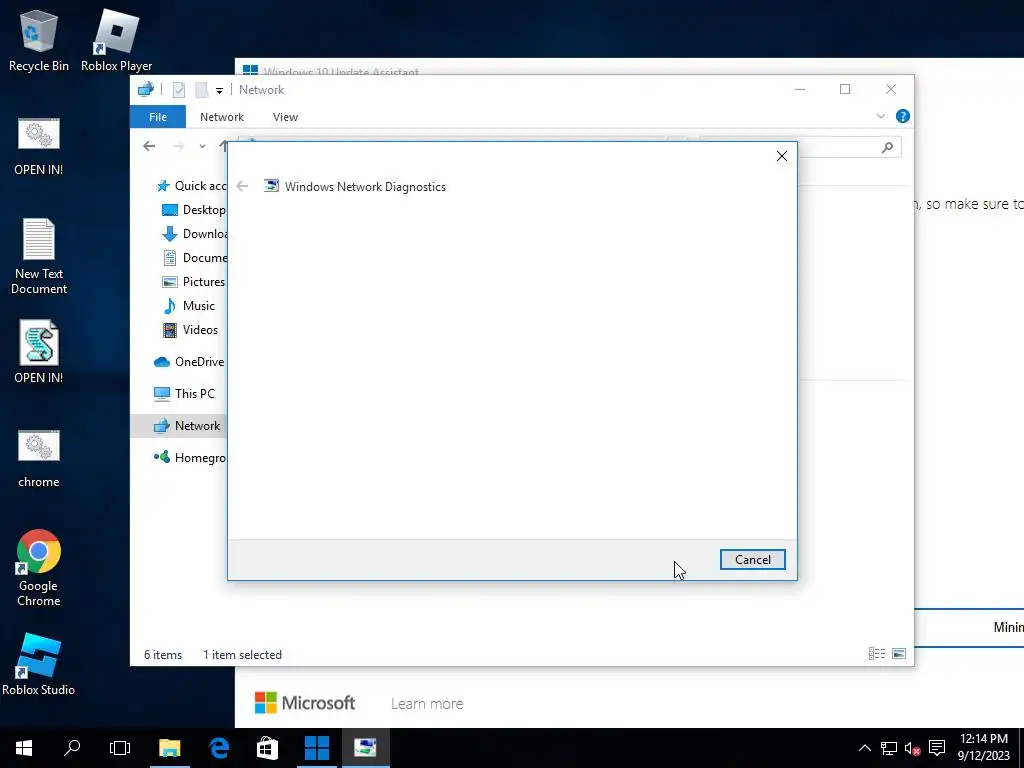Maximize the Network Explorer window
This screenshot has width=1024, height=768.
tap(845, 89)
